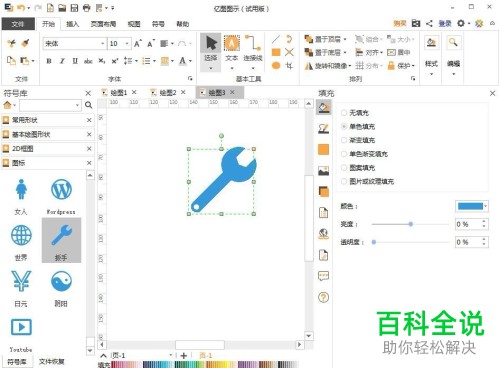Image resolution: width=500 pixels, height=368 pixels.
Task: Switch to the 页面布局 page layout tab
Action: 103,24
